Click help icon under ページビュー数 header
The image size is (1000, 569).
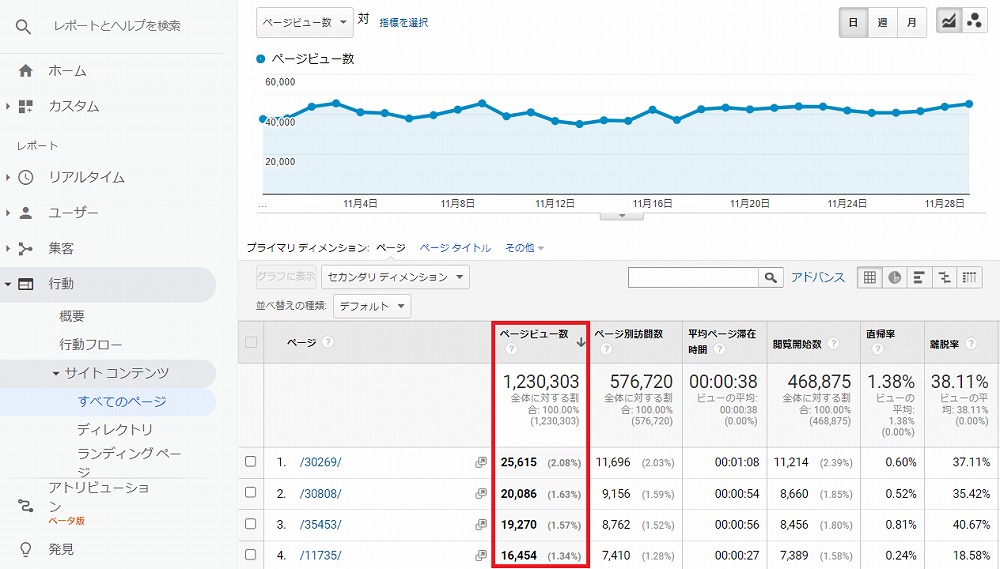510,349
